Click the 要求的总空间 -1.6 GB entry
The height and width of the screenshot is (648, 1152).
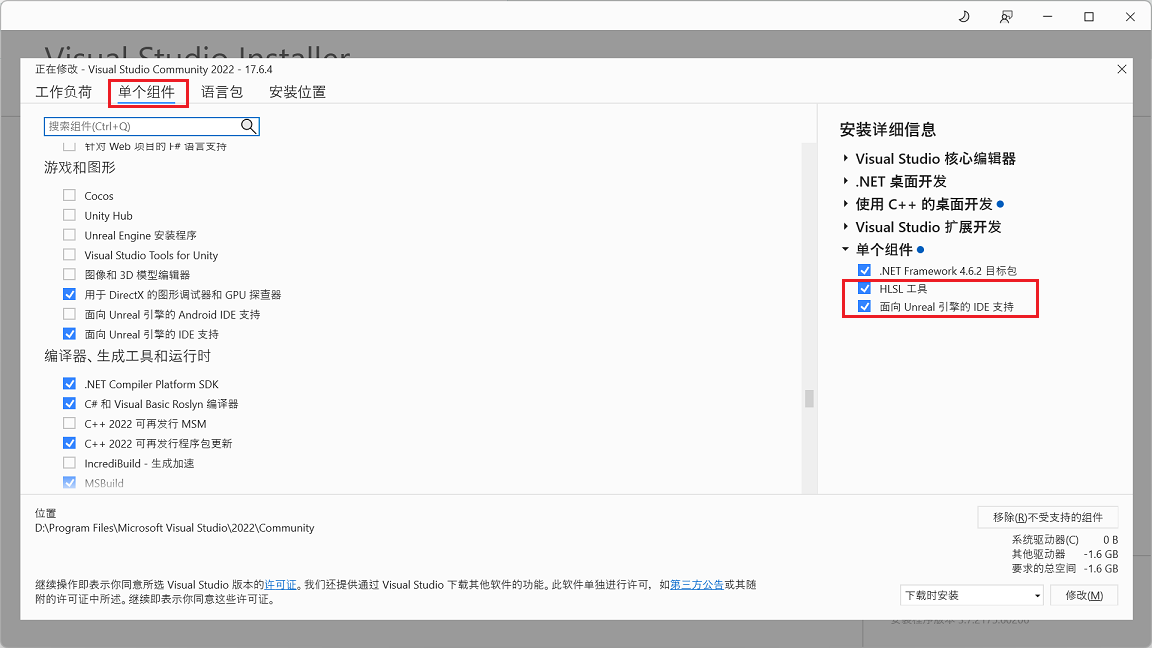1065,569
